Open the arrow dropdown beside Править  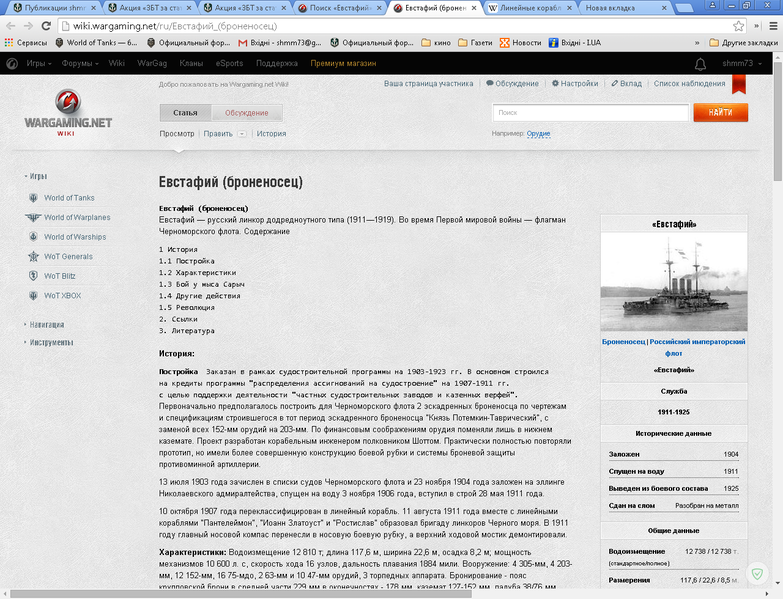(x=242, y=134)
